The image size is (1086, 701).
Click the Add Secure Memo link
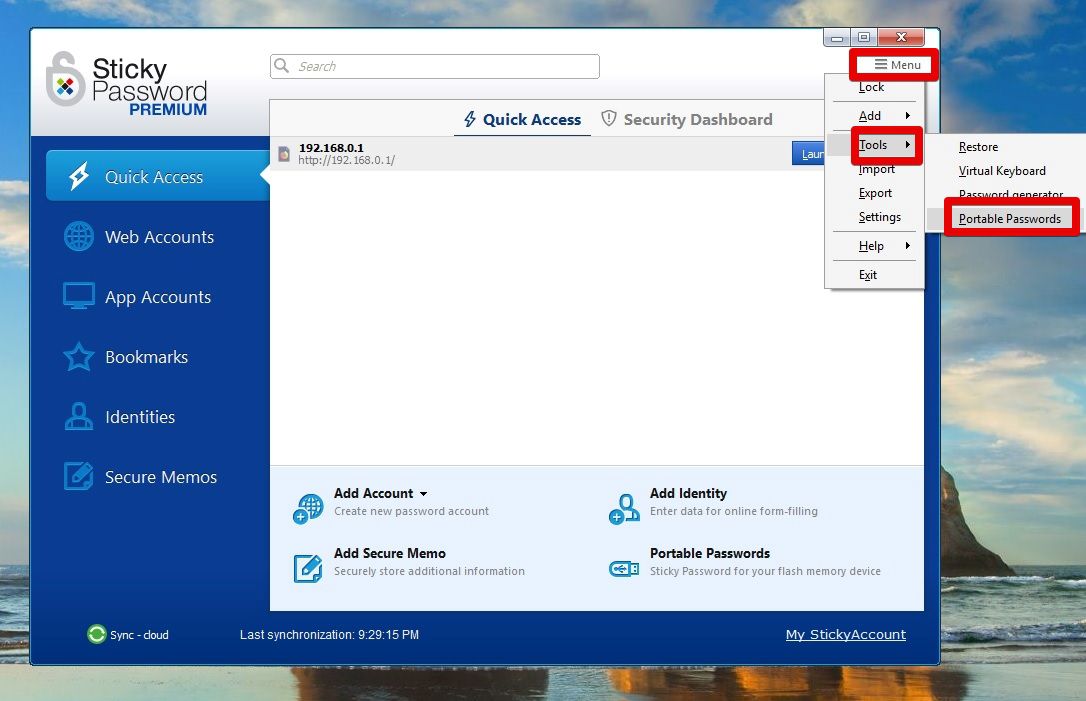[390, 553]
